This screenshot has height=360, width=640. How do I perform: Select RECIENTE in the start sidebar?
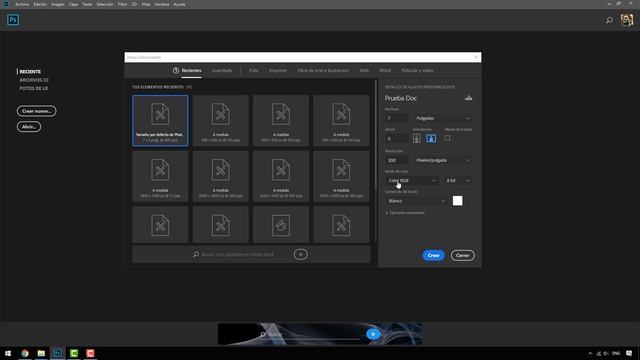point(30,71)
